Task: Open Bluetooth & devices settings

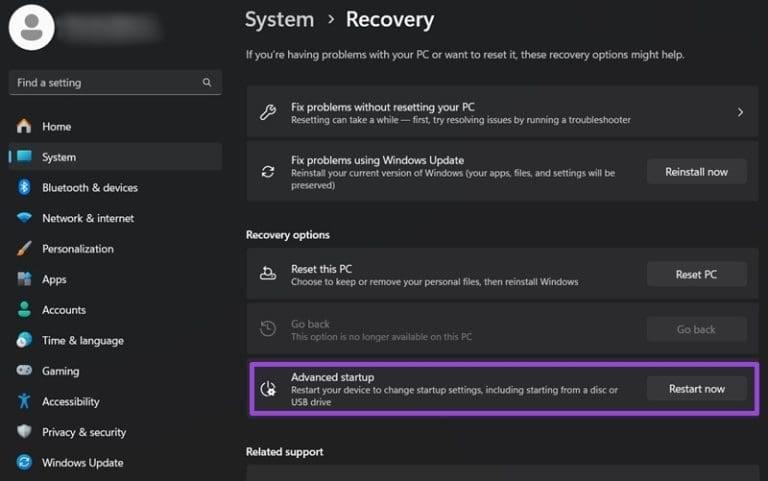Action: (x=115, y=187)
